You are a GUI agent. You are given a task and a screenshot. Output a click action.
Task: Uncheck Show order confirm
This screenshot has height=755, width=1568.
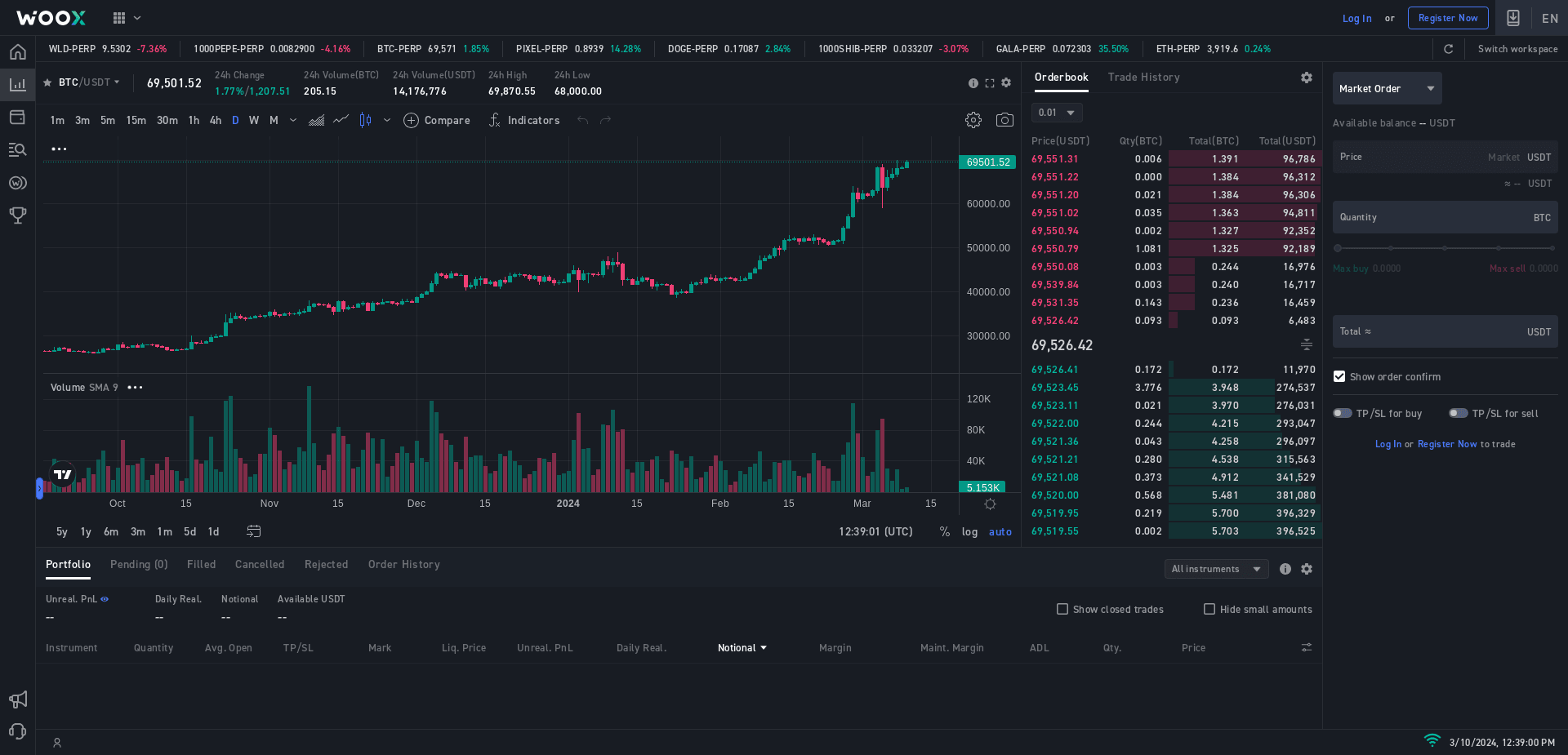pos(1339,376)
